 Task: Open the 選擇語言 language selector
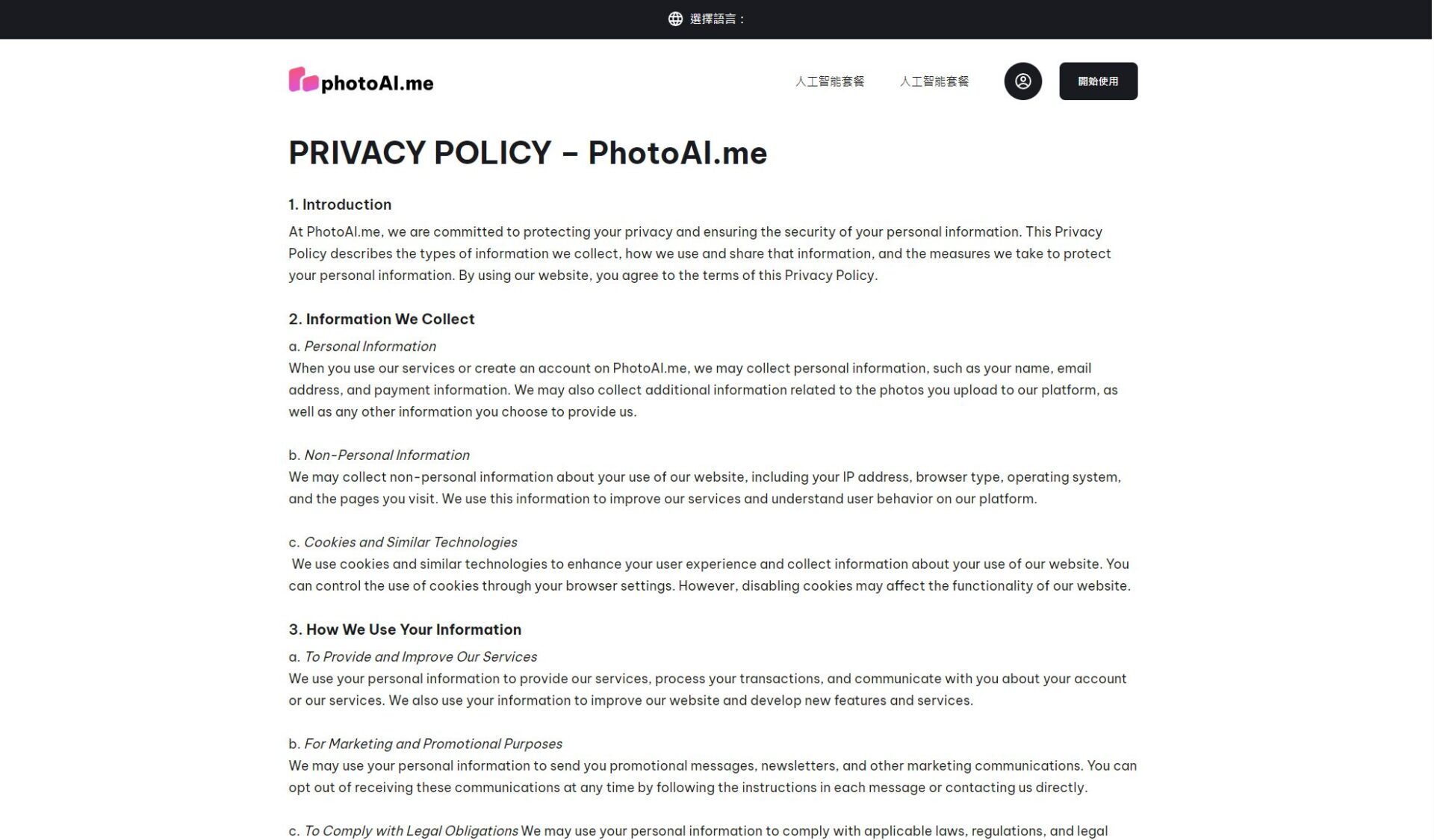pos(717,19)
